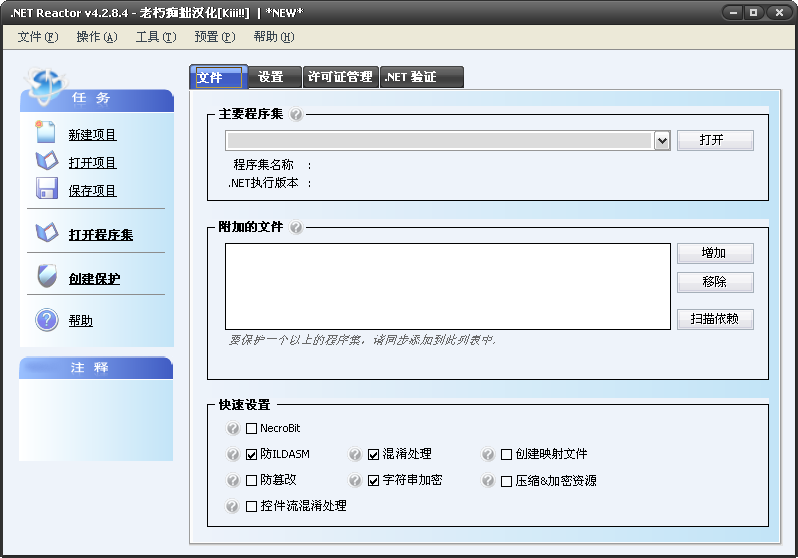Open the 预置(P) menu
798x558 pixels.
(215, 37)
